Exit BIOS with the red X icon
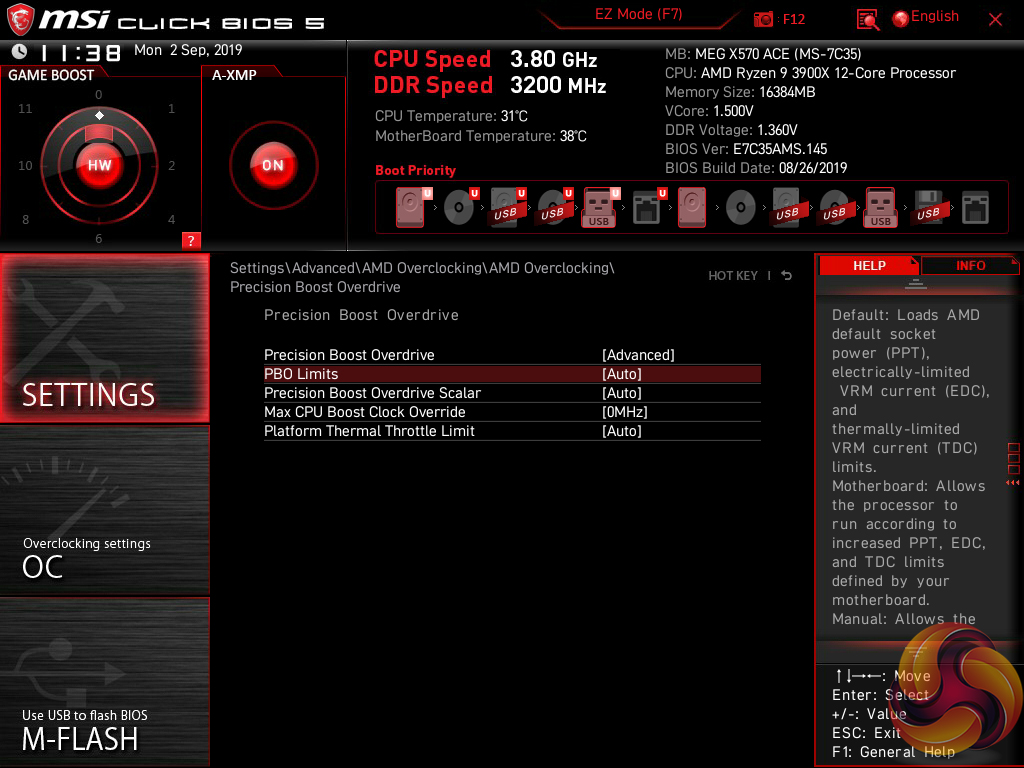The height and width of the screenshot is (768, 1024). pos(995,20)
